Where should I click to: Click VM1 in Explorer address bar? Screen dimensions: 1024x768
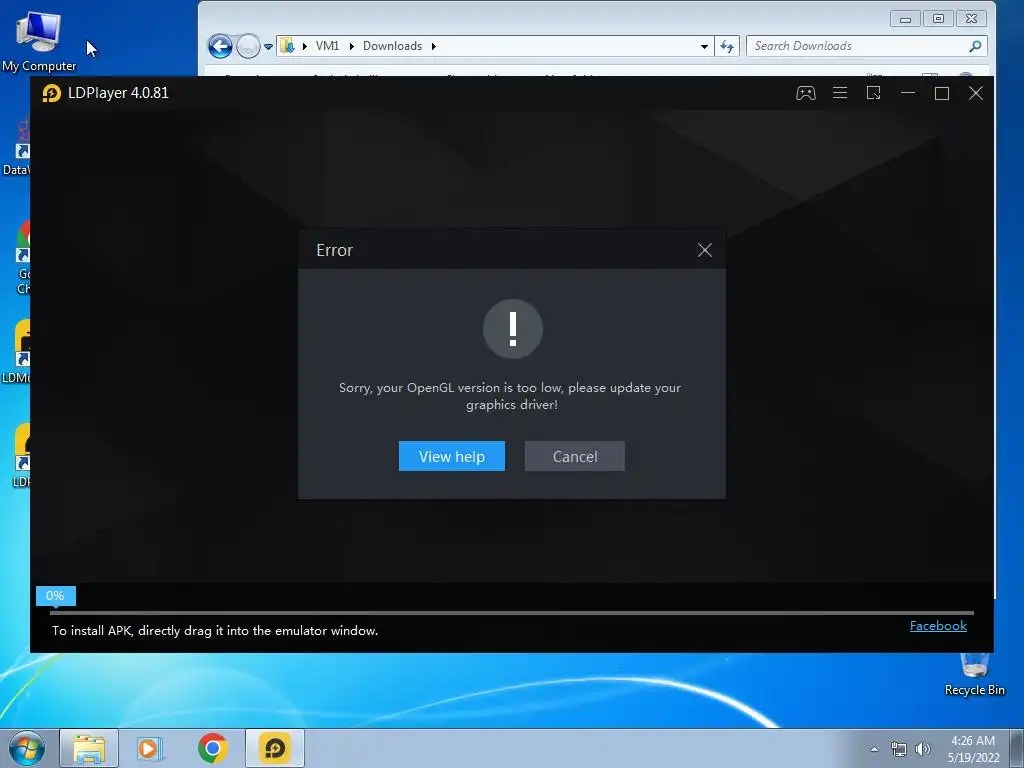327,46
